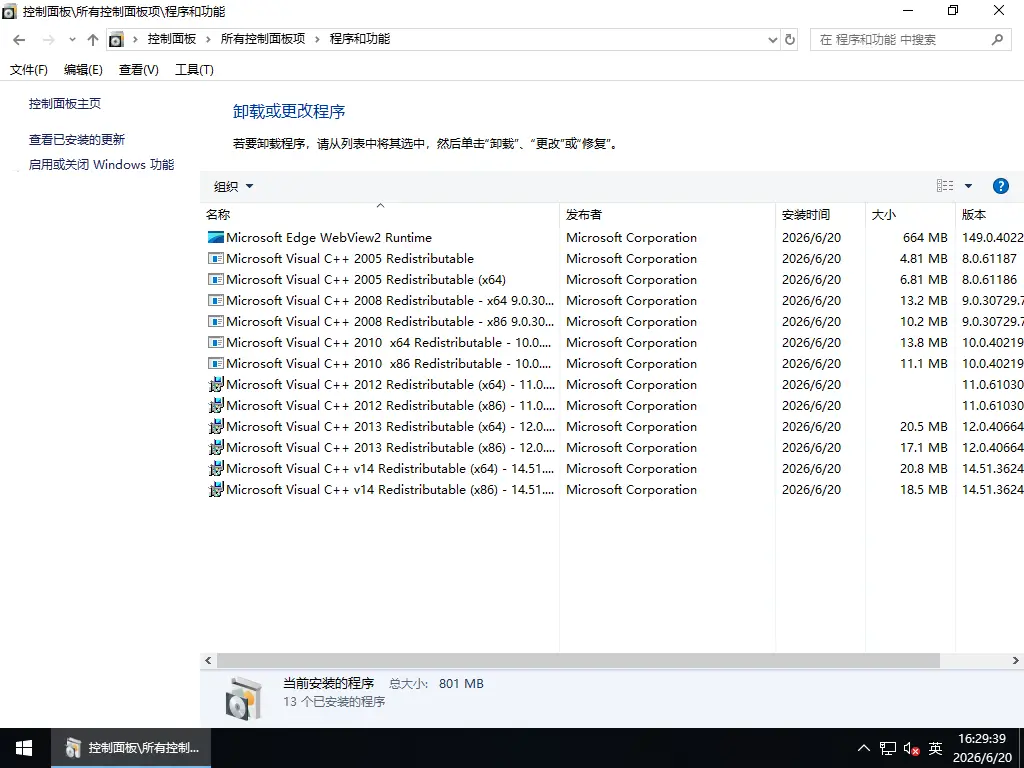Click the muted volume tray icon
Viewport: 1024px width, 768px height.
point(912,748)
